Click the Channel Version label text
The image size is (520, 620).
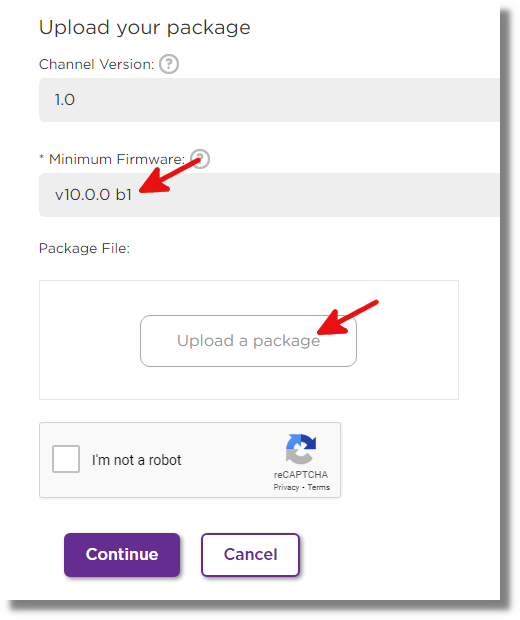[96, 64]
